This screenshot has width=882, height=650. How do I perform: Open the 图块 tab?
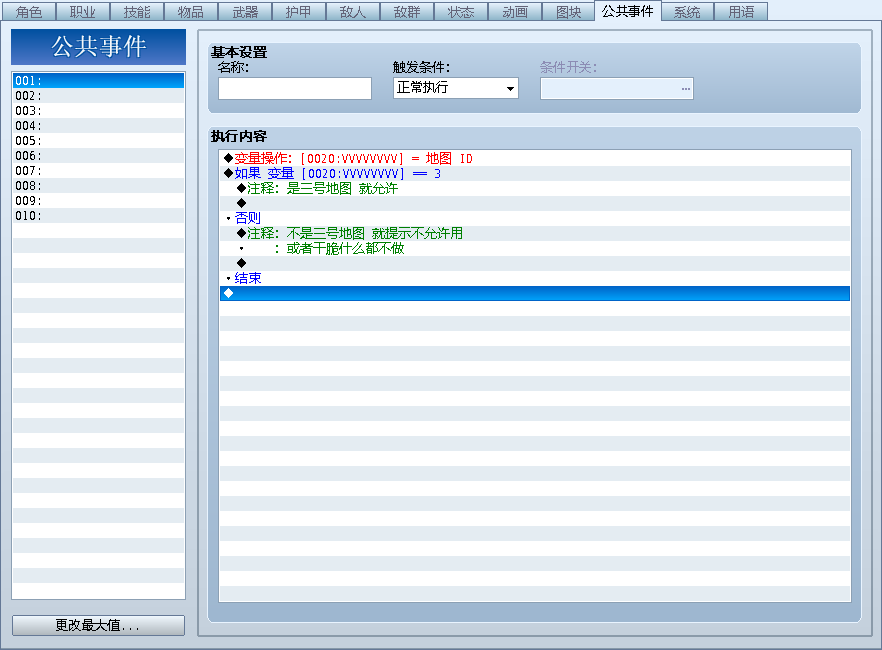[569, 11]
